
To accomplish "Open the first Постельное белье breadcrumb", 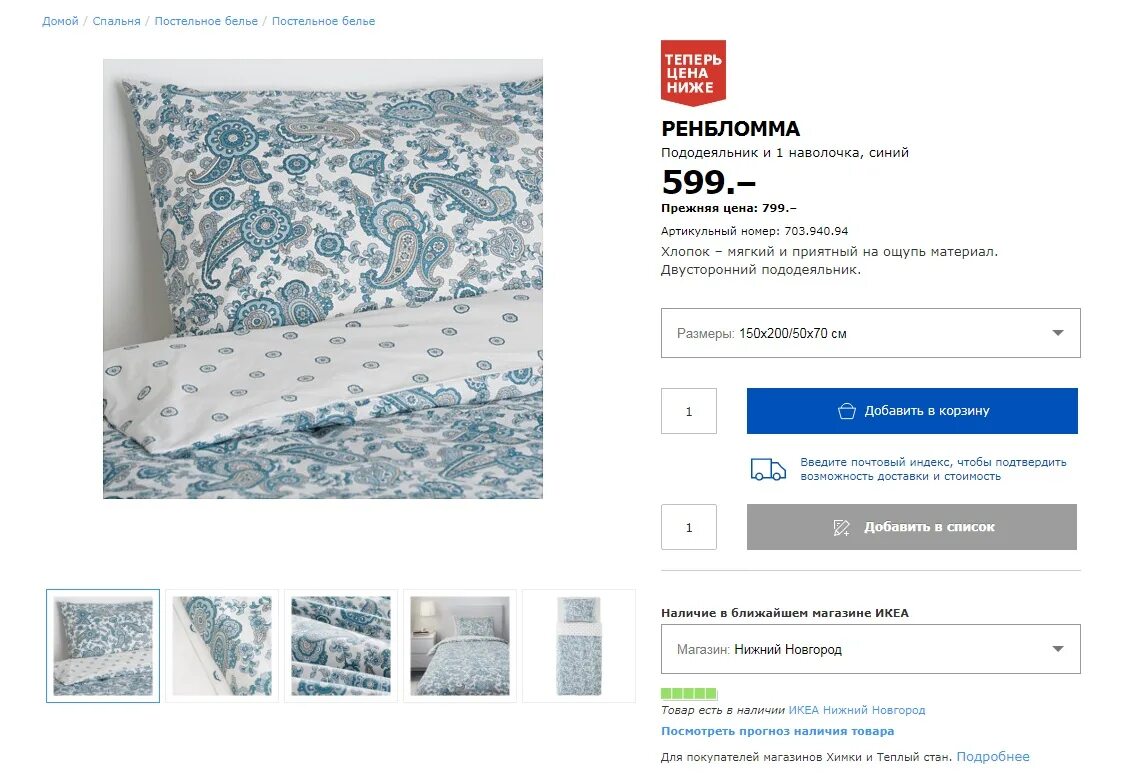I will click(x=206, y=21).
